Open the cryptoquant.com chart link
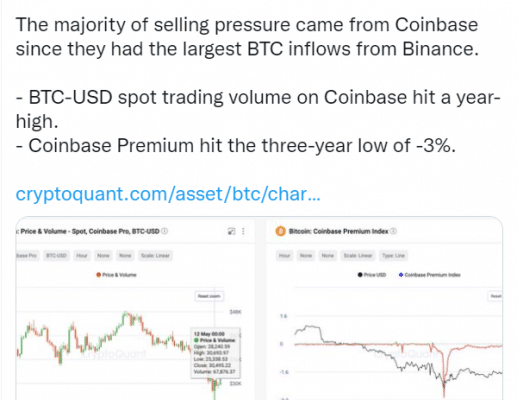This screenshot has height=400, width=517. coord(168,194)
